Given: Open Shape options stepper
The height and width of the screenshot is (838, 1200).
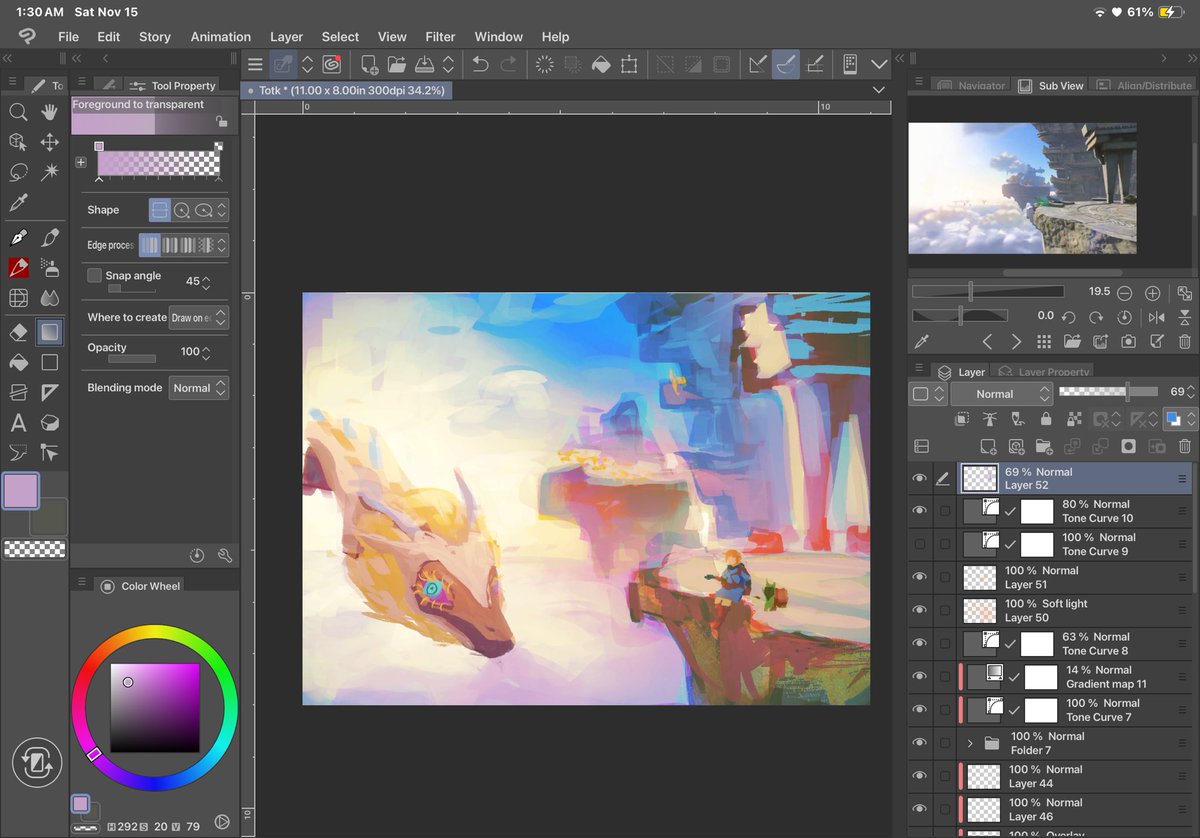Looking at the screenshot, I should [222, 210].
